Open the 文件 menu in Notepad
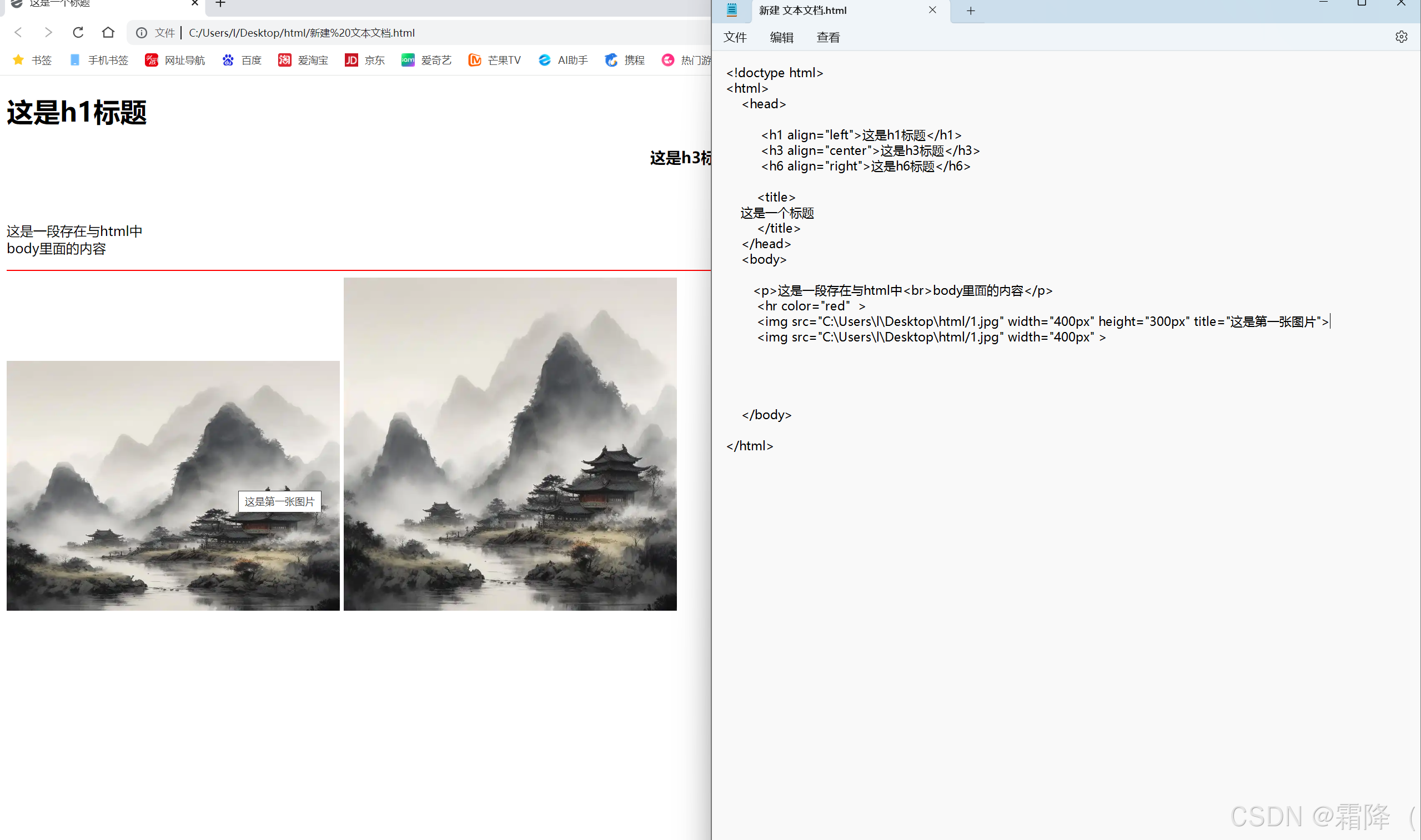 click(x=735, y=37)
